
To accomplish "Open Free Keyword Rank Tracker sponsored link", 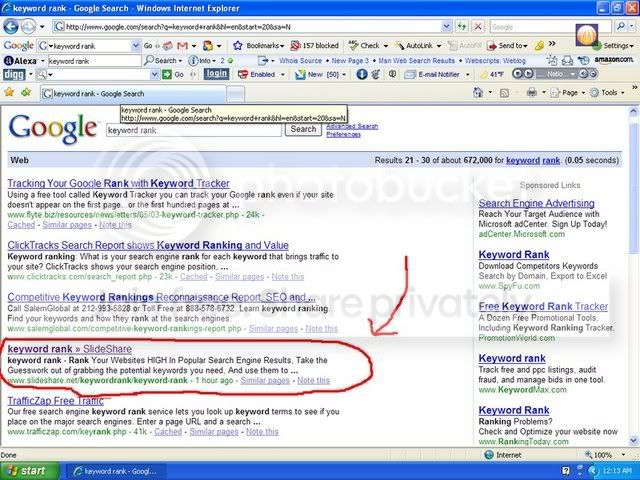I will coord(543,307).
